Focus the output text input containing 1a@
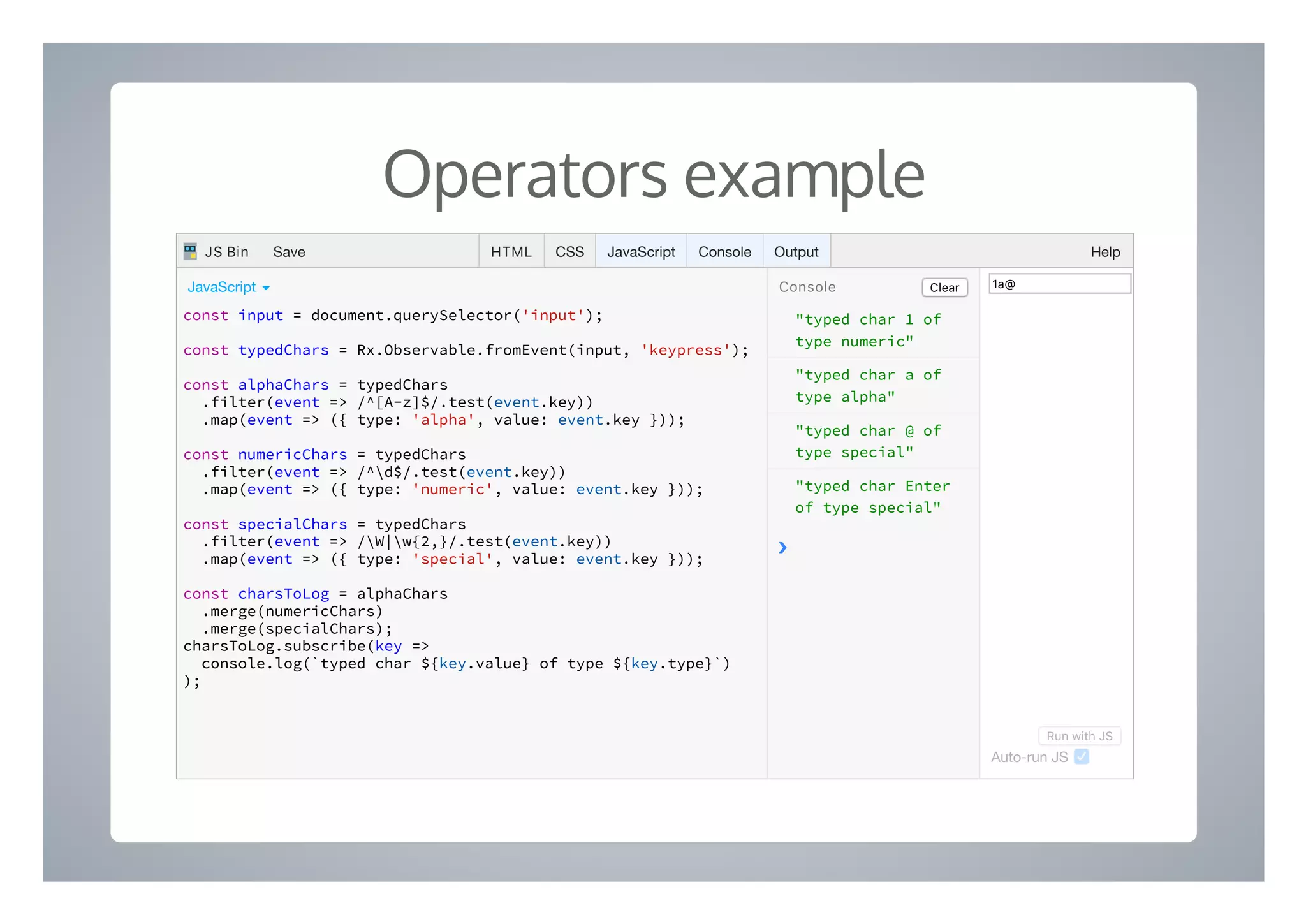Screen dimensions: 1306x924 [x=1059, y=284]
